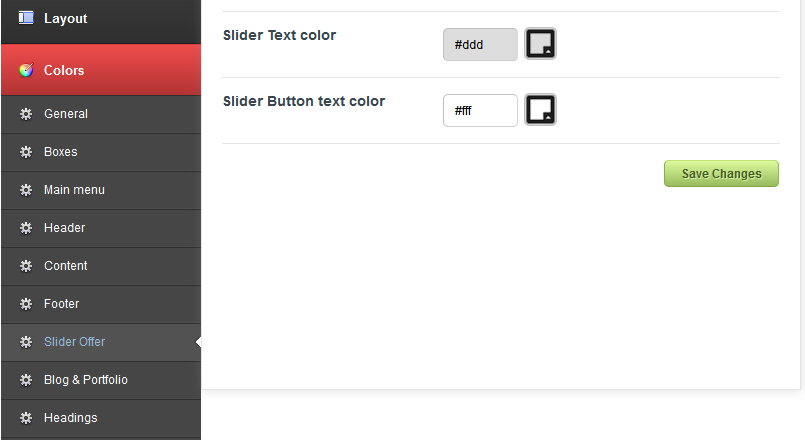805x440 pixels.
Task: Click gear icon beside Blog & Portfolio
Action: pos(26,380)
